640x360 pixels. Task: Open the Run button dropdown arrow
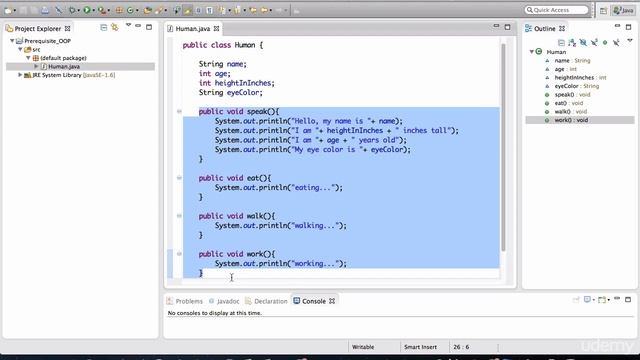pos(93,11)
